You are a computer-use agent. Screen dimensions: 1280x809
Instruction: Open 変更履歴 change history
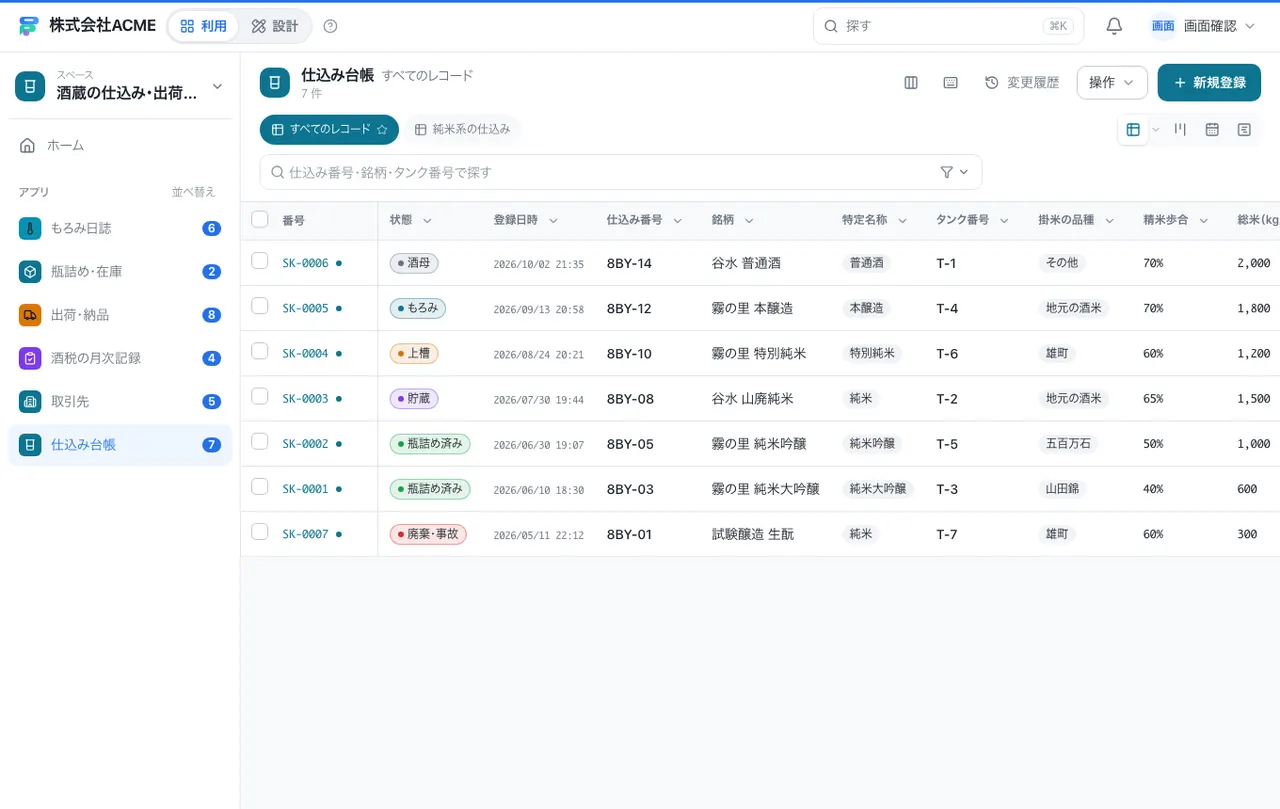tap(1022, 83)
